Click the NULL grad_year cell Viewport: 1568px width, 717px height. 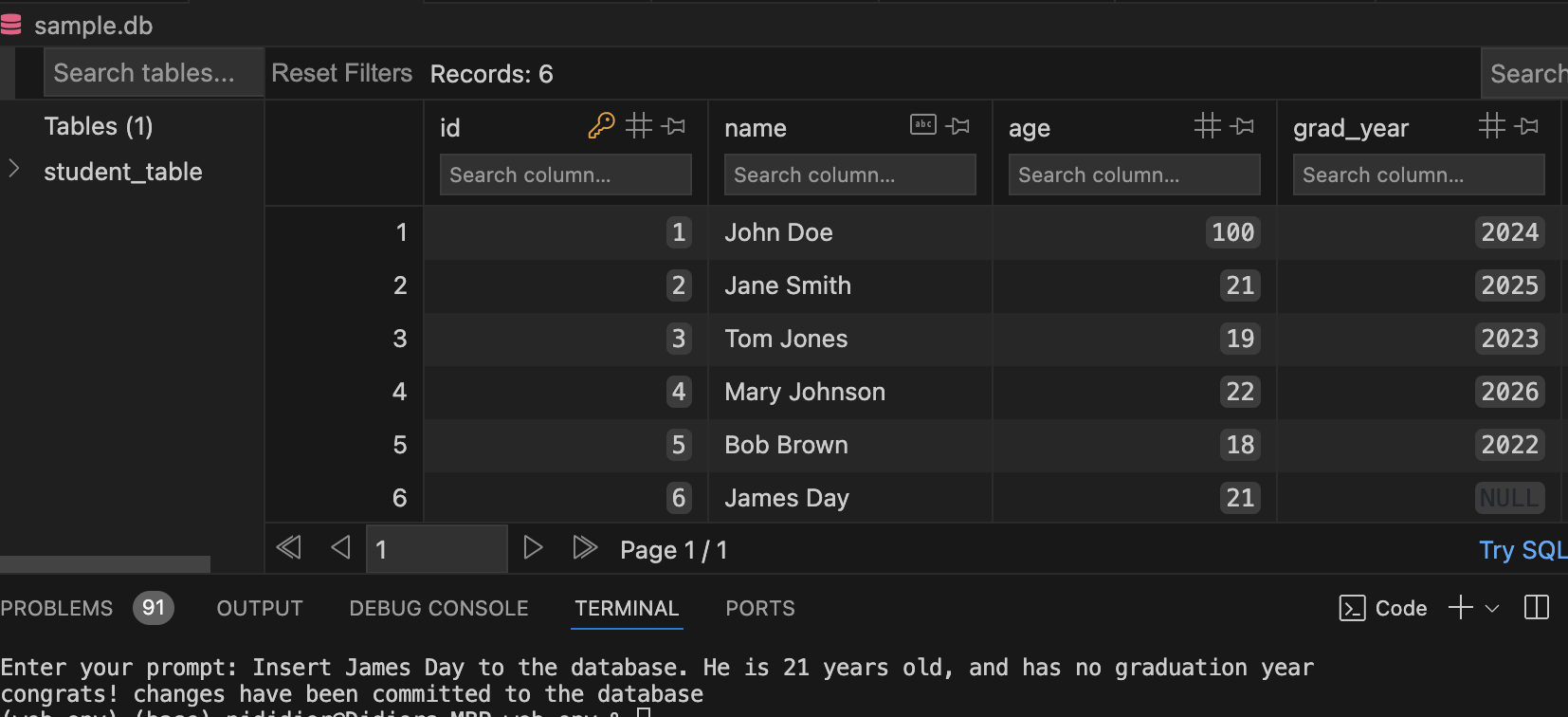(x=1509, y=498)
